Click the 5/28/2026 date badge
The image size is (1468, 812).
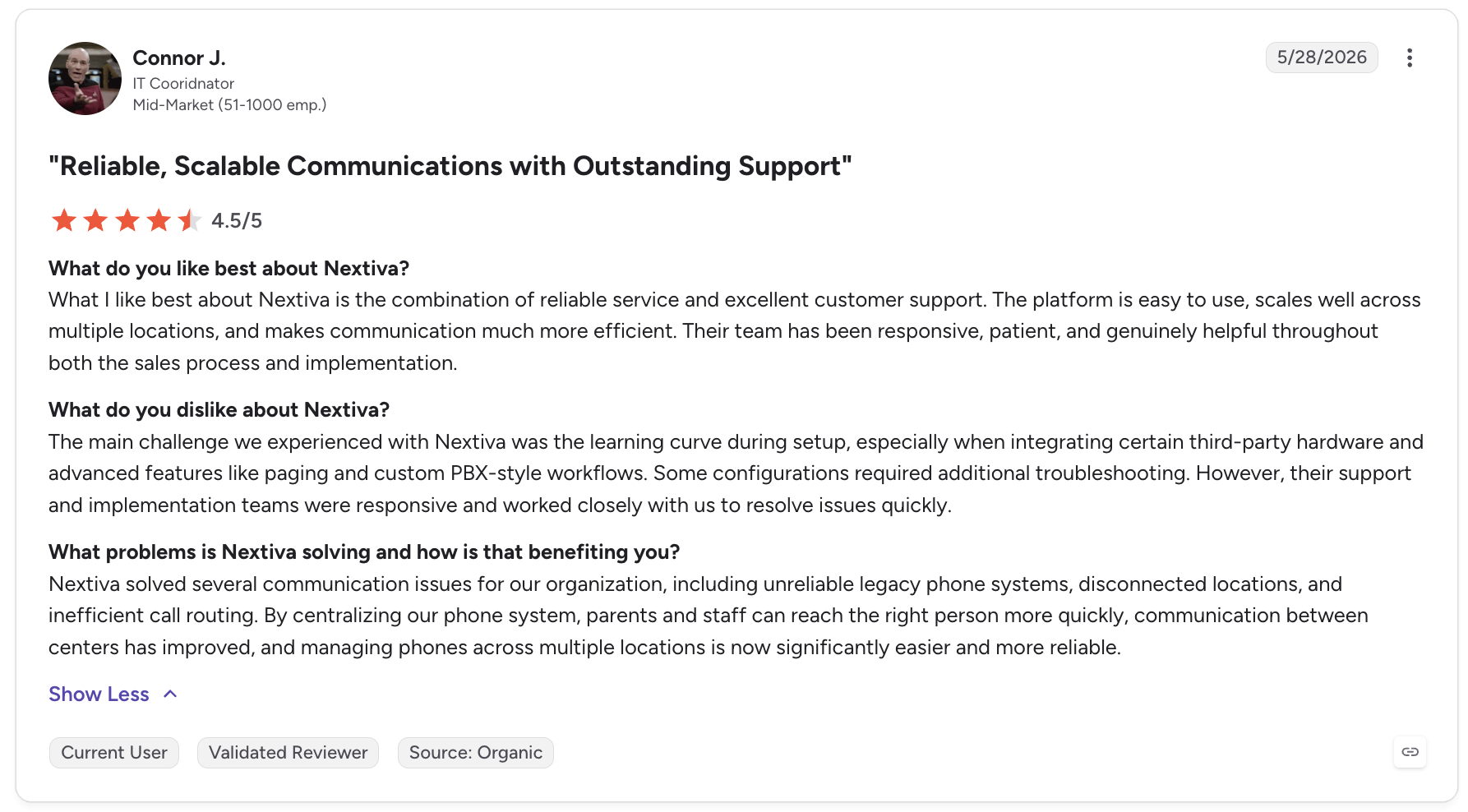pyautogui.click(x=1322, y=58)
